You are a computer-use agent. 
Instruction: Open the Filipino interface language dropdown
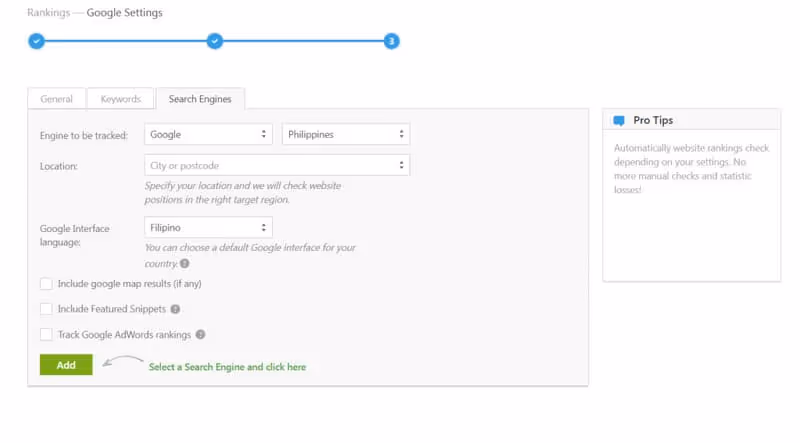(208, 227)
